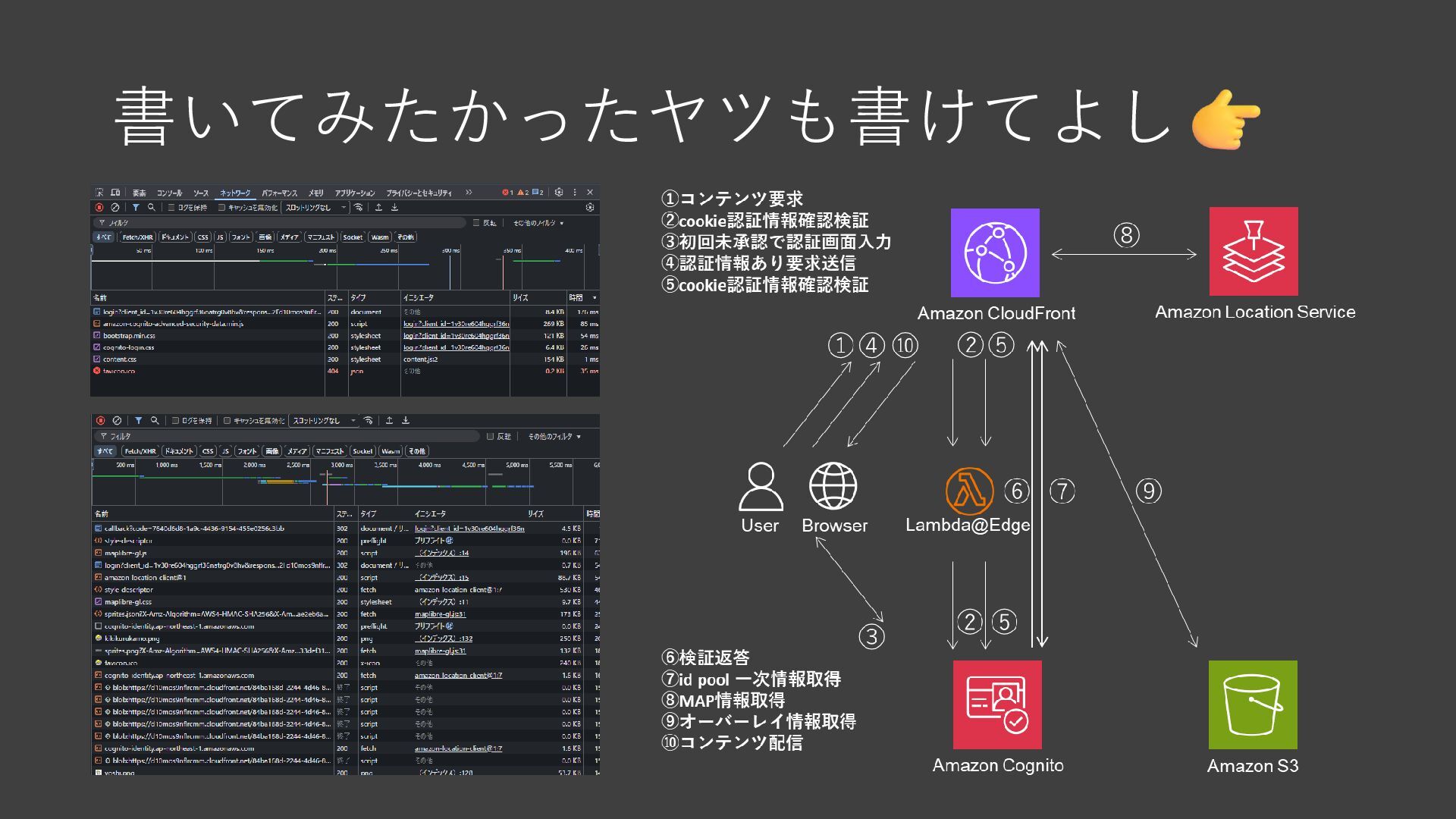Click maplibre-gl.js:31 initiator link

pyautogui.click(x=440, y=614)
